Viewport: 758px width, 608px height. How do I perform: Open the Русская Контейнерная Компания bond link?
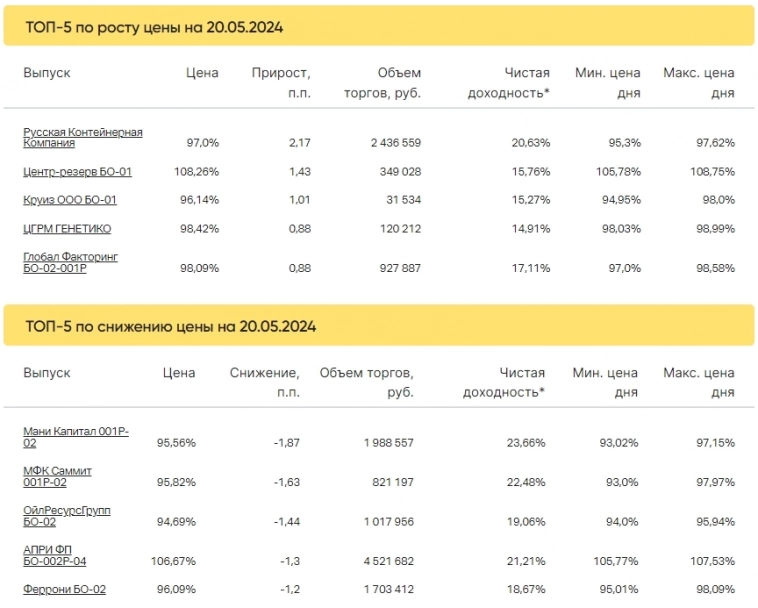tap(82, 137)
